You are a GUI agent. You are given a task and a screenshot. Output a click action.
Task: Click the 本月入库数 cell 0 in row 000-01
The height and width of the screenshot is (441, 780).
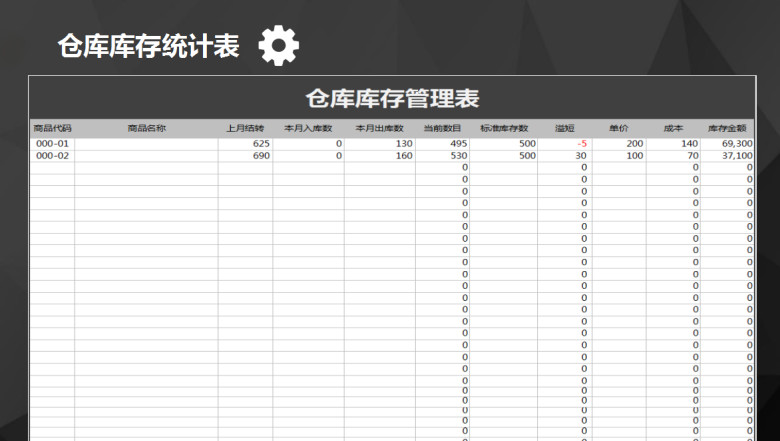pos(308,144)
